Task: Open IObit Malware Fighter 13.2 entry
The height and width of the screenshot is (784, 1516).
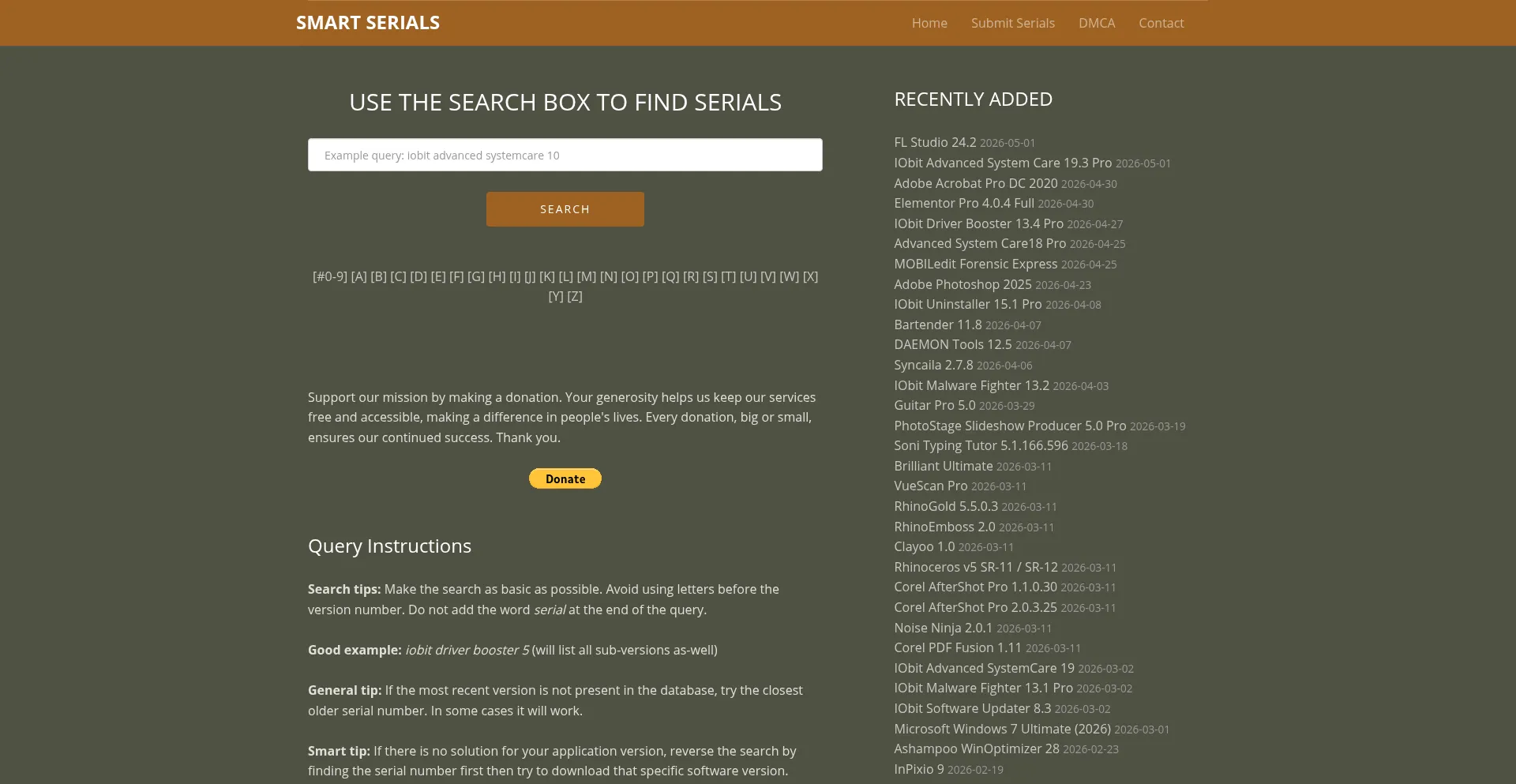Action: 972,385
